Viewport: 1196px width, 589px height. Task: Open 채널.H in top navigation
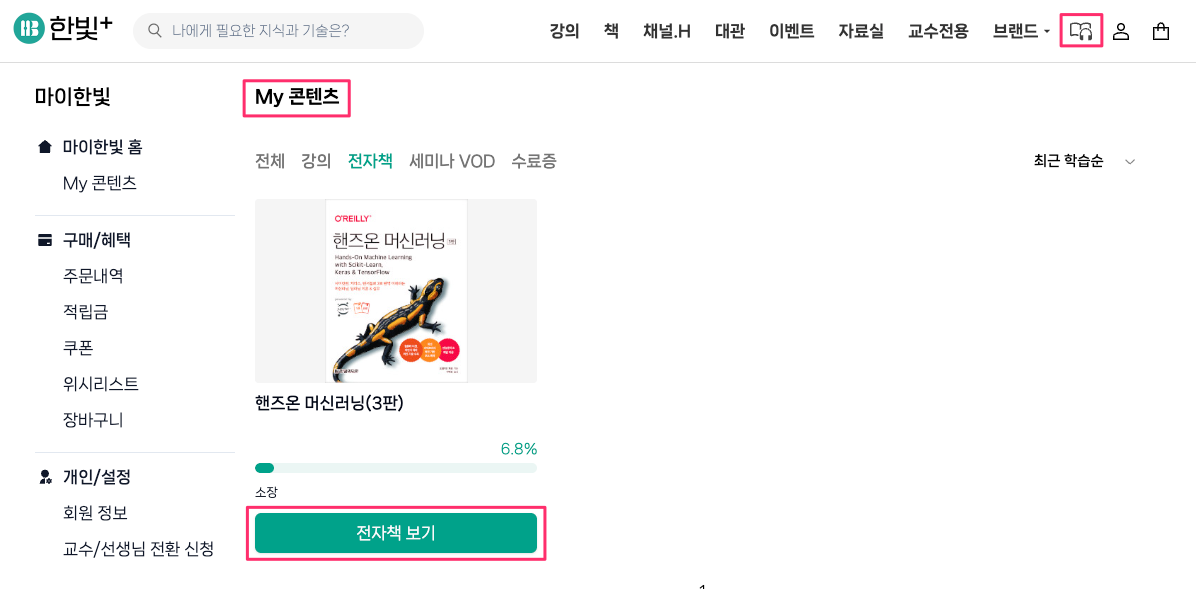click(x=667, y=31)
